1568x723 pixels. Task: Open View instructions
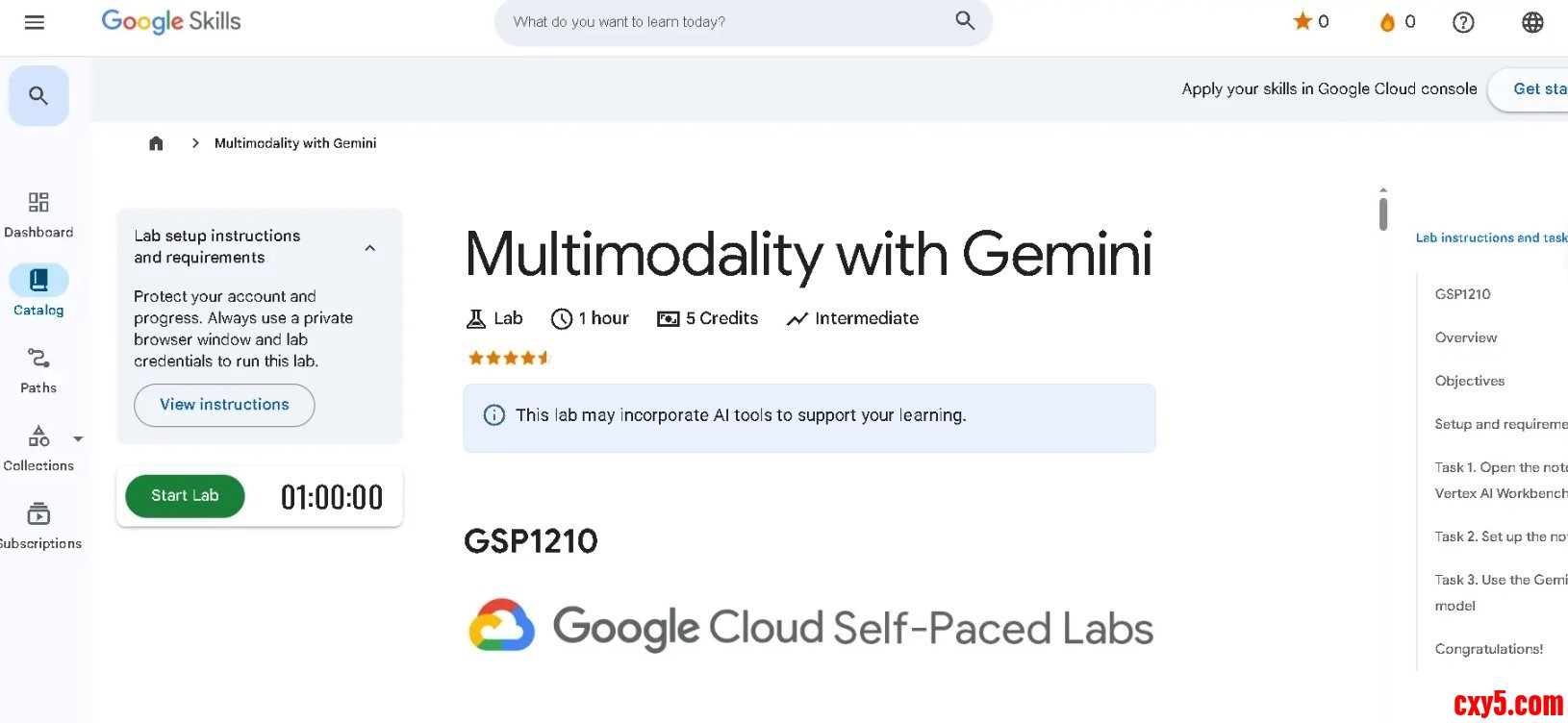coord(224,405)
